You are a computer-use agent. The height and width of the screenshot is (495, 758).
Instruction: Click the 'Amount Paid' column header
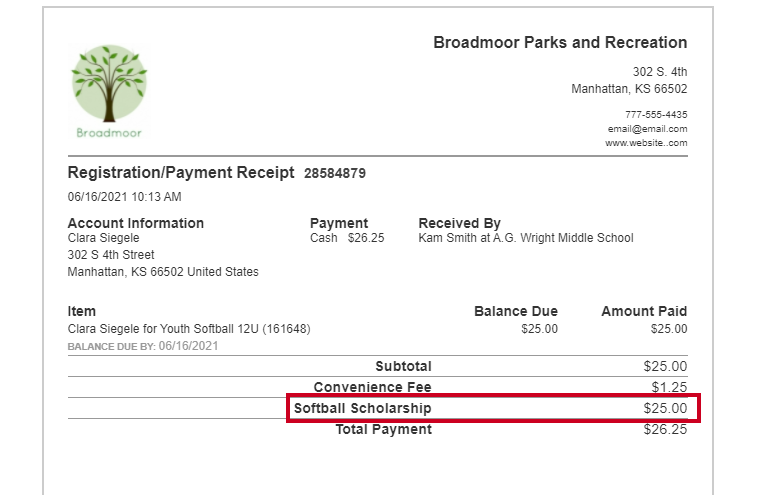(x=644, y=311)
